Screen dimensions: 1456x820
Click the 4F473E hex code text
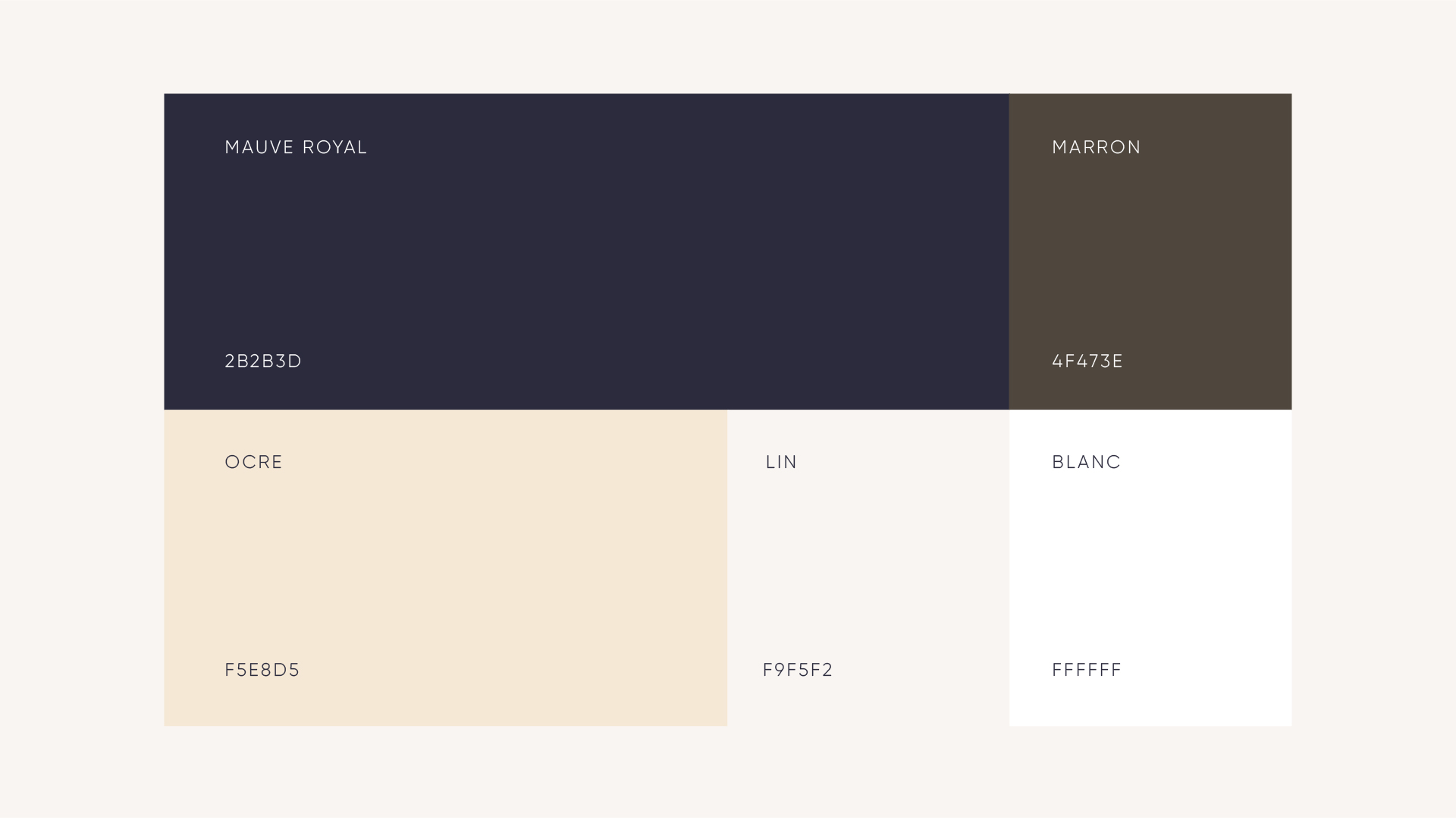click(1087, 362)
